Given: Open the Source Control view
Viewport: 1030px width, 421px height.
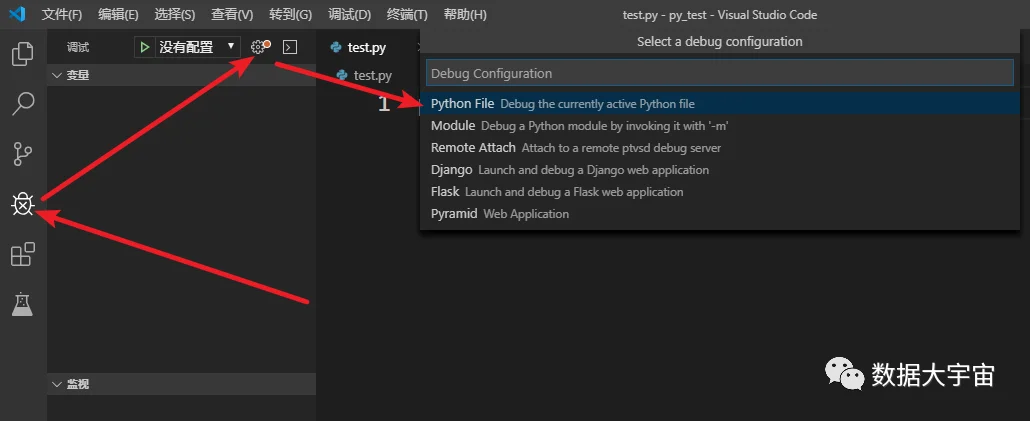Looking at the screenshot, I should (23, 154).
